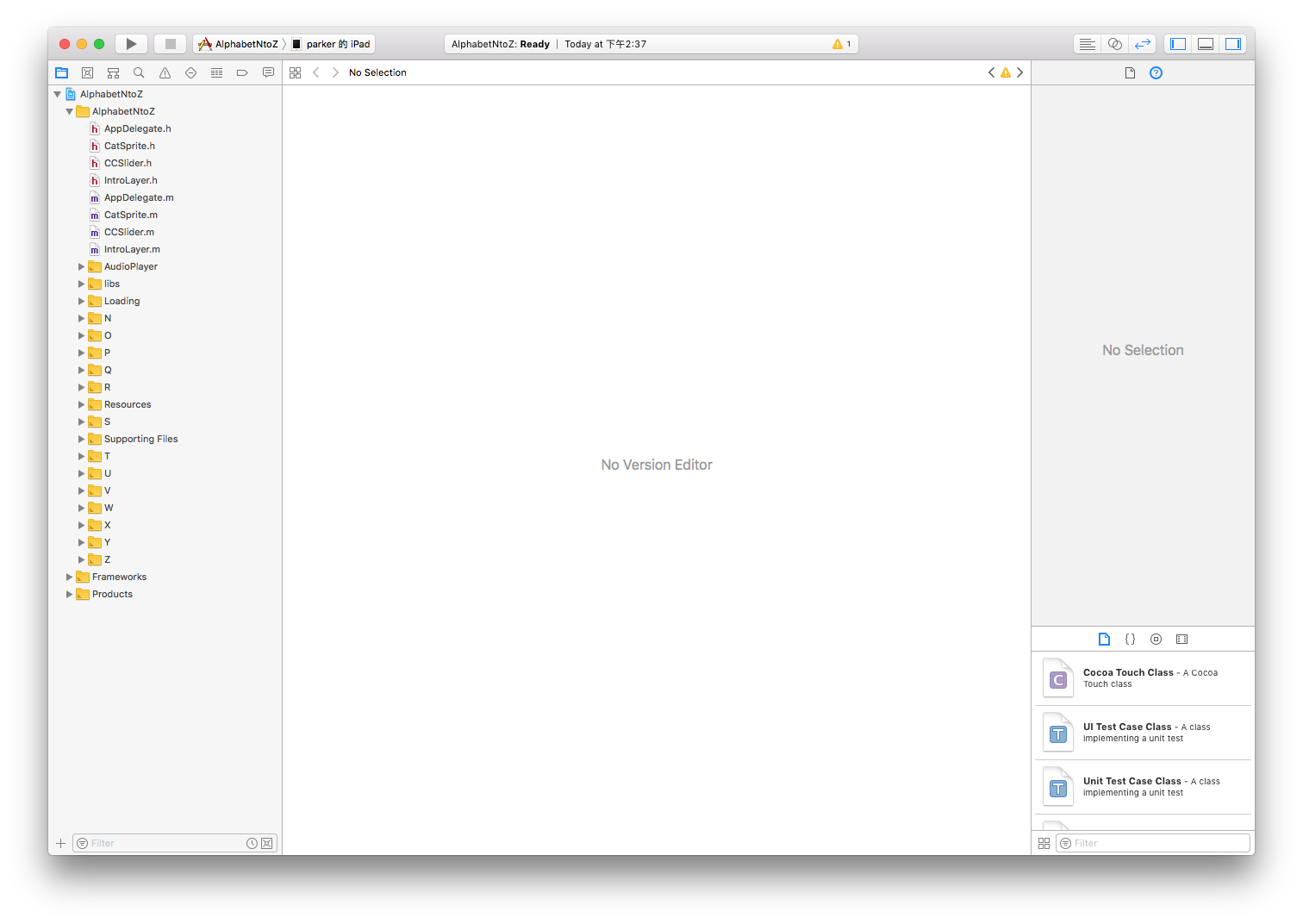Viewport: 1303px width, 924px height.
Task: Open the Assistant editor
Action: (1115, 44)
